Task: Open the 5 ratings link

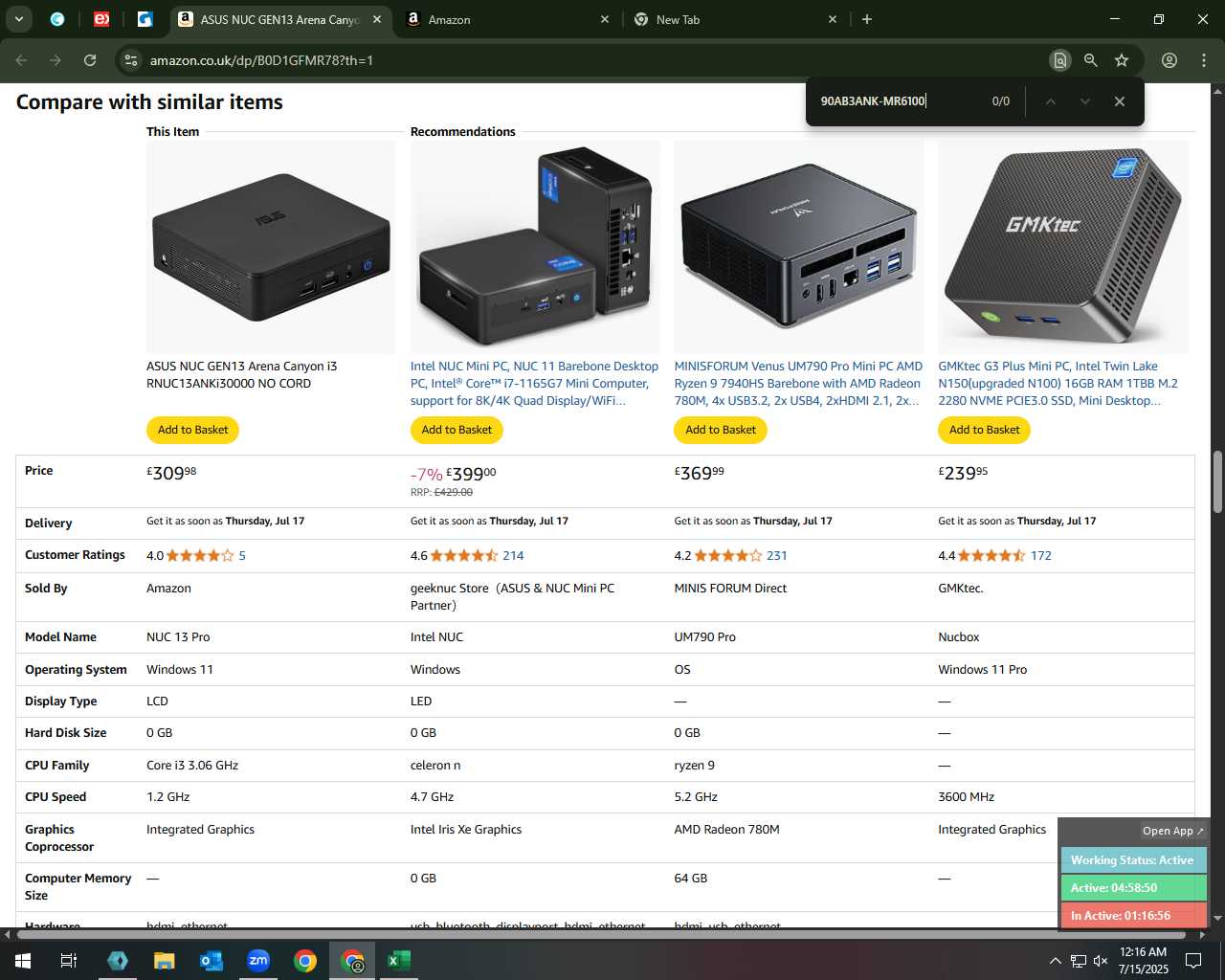Action: [x=242, y=555]
